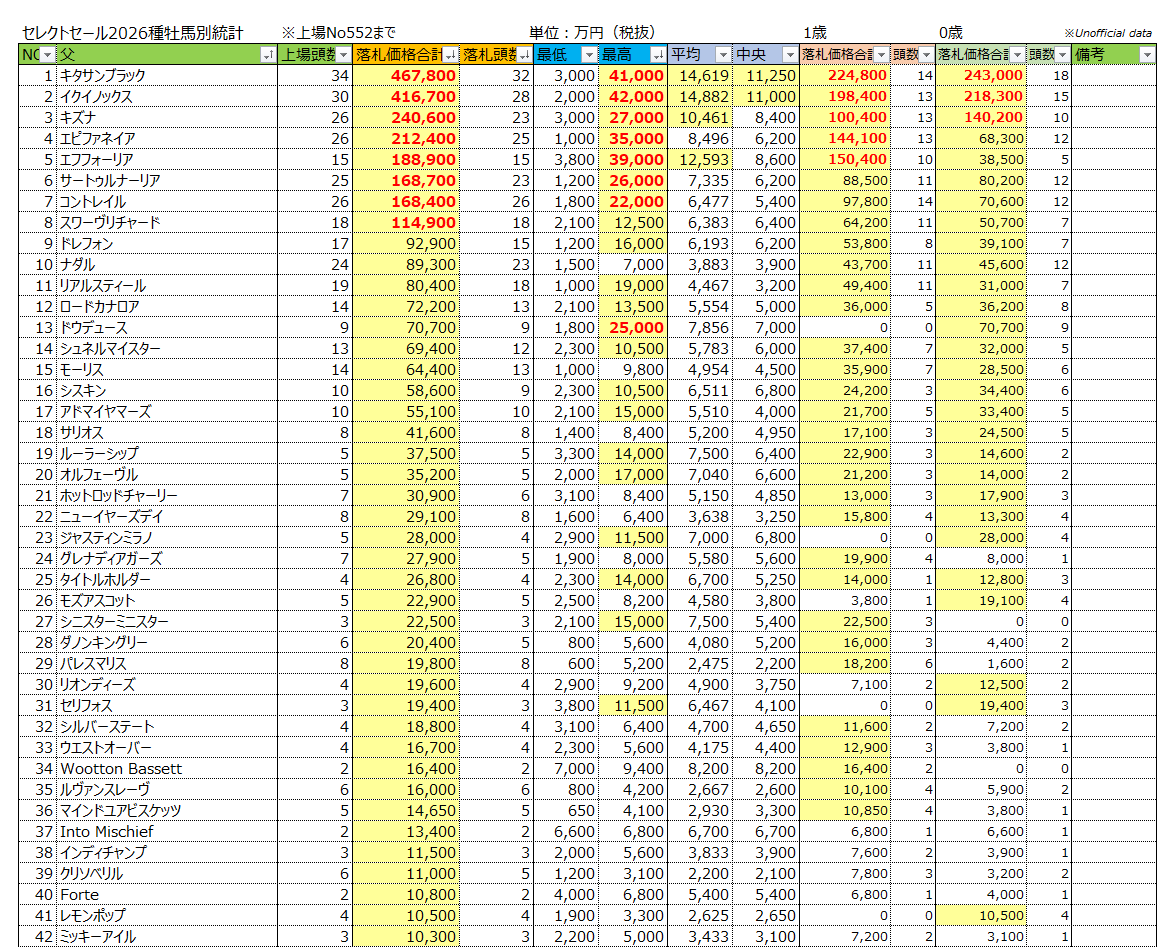Select the ロードカナロア cell
The image size is (1175, 947).
[x=167, y=306]
